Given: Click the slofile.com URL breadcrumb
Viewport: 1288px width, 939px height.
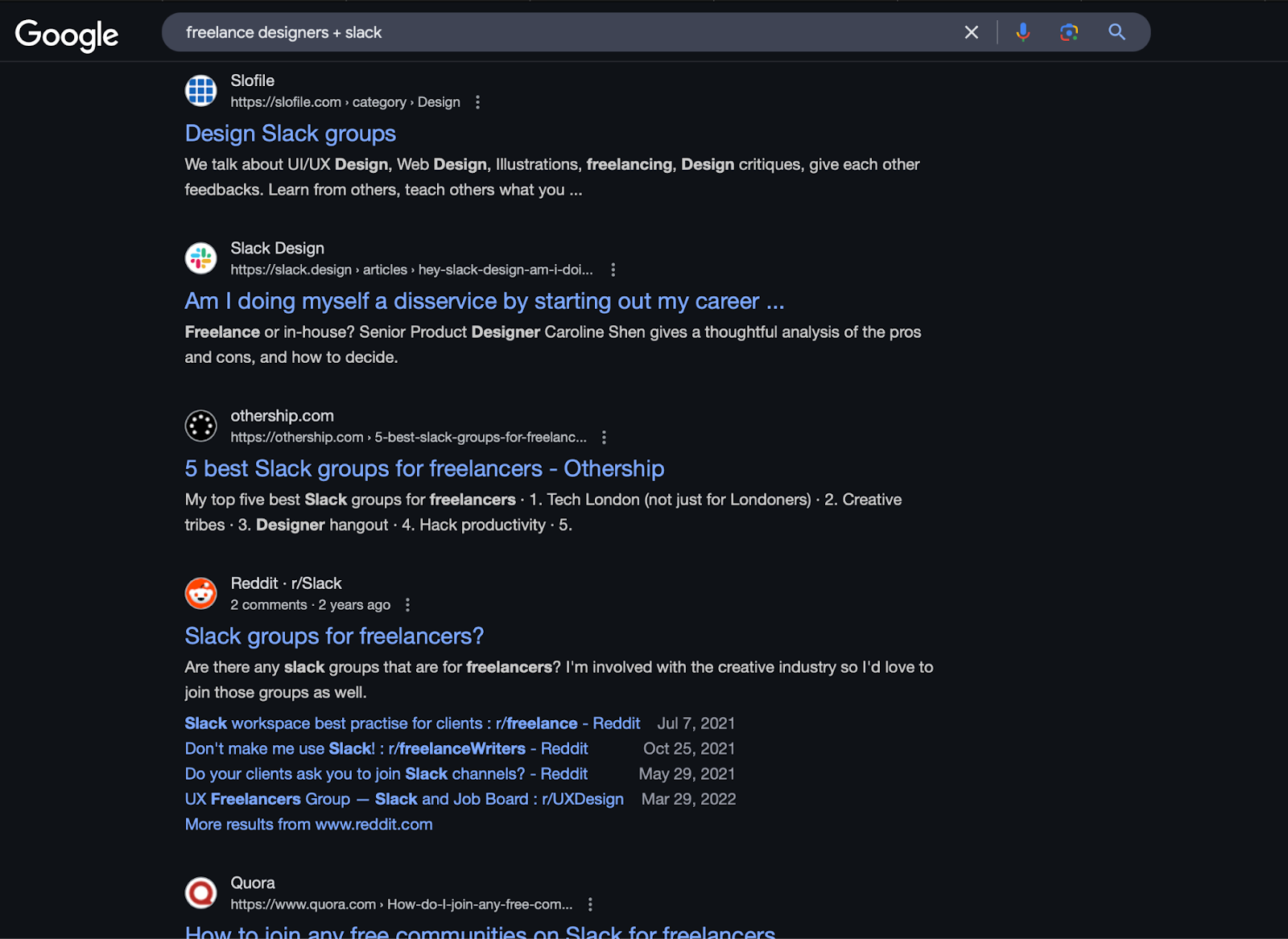Looking at the screenshot, I should pyautogui.click(x=345, y=102).
